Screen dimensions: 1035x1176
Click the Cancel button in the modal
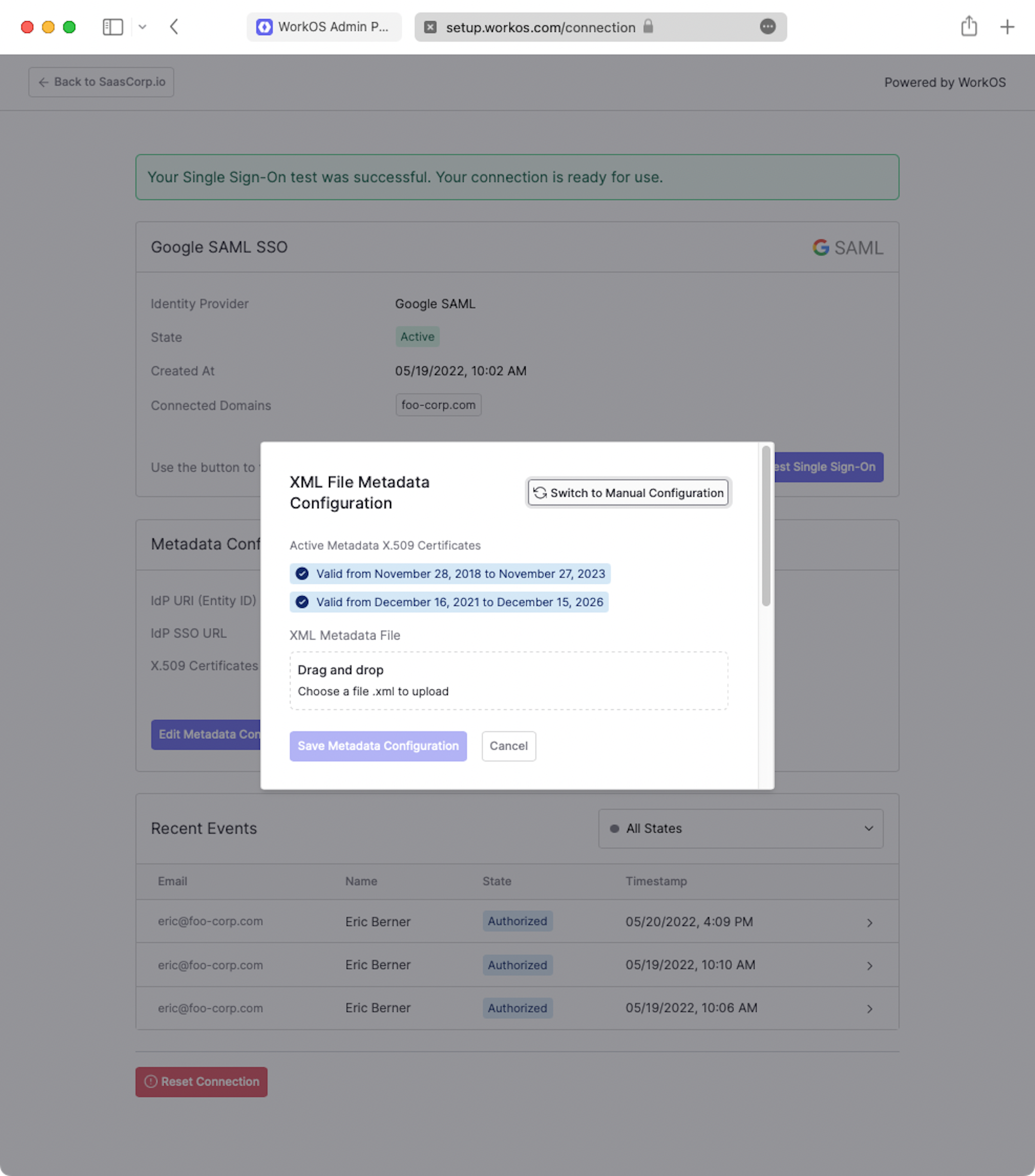tap(508, 745)
